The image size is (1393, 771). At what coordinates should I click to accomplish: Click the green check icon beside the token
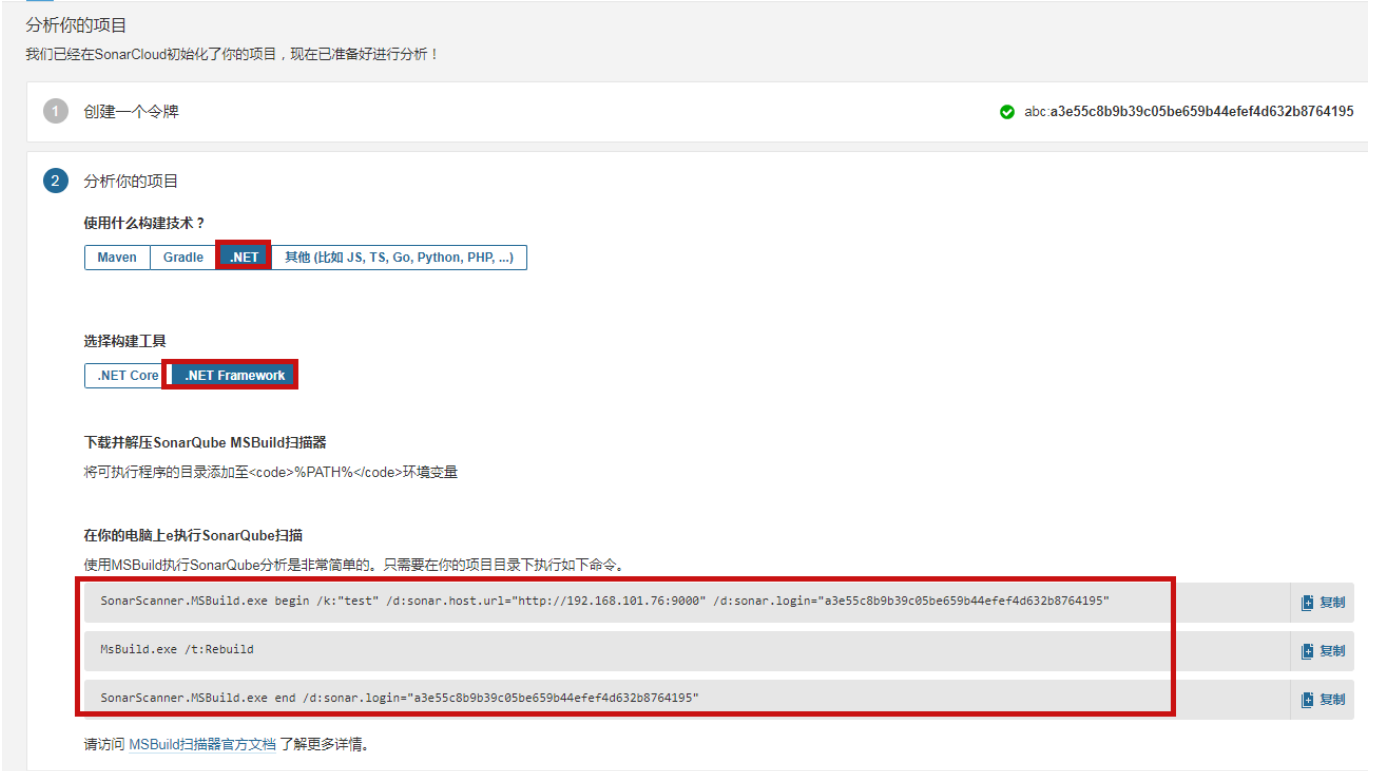[1007, 112]
